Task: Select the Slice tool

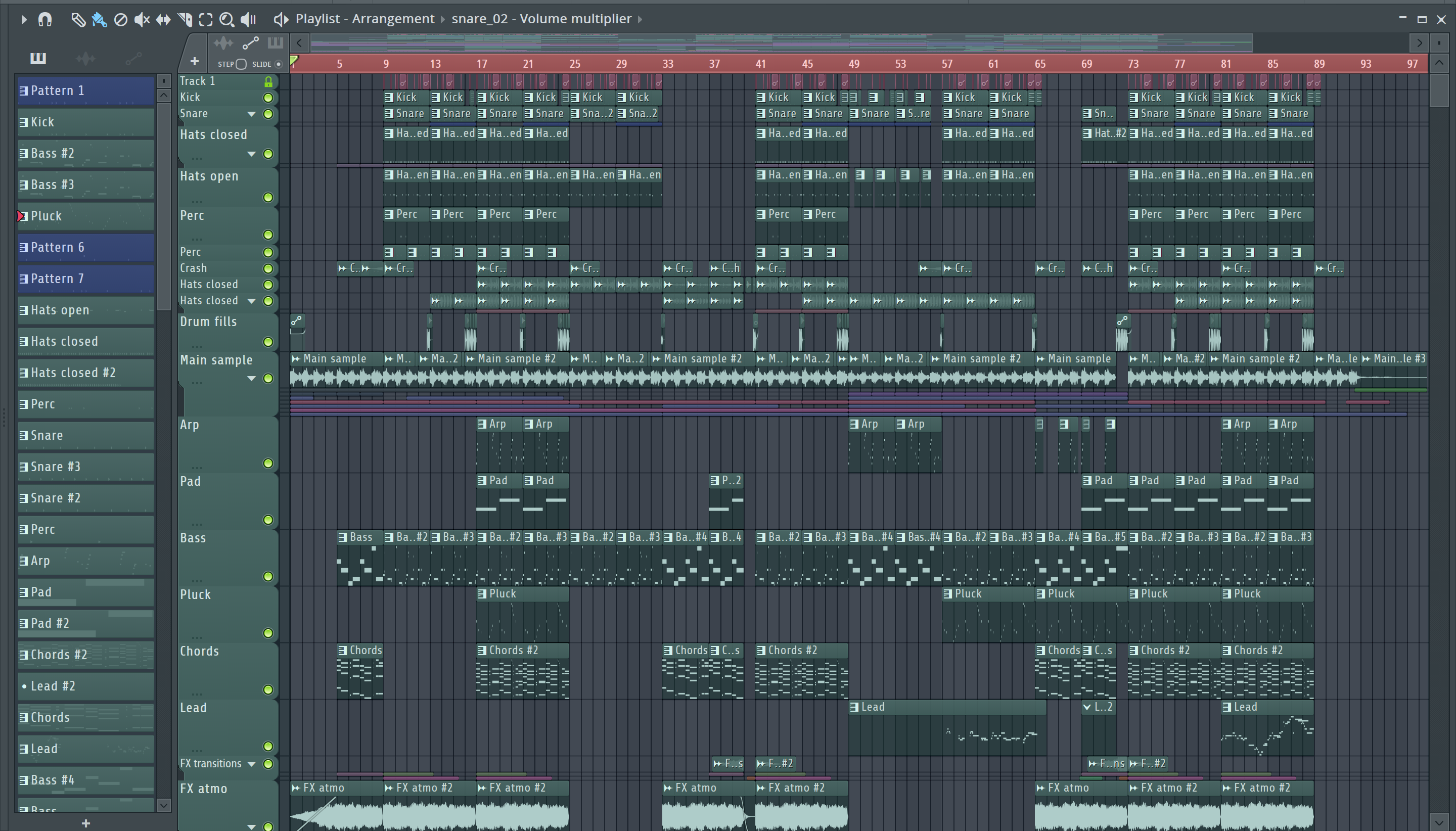Action: pos(185,19)
